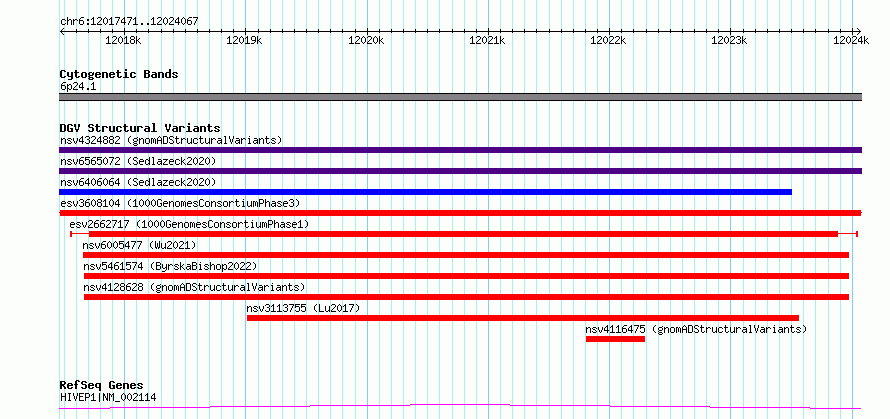Click the right arrow of the ruler
The image size is (890, 419).
tap(859, 31)
